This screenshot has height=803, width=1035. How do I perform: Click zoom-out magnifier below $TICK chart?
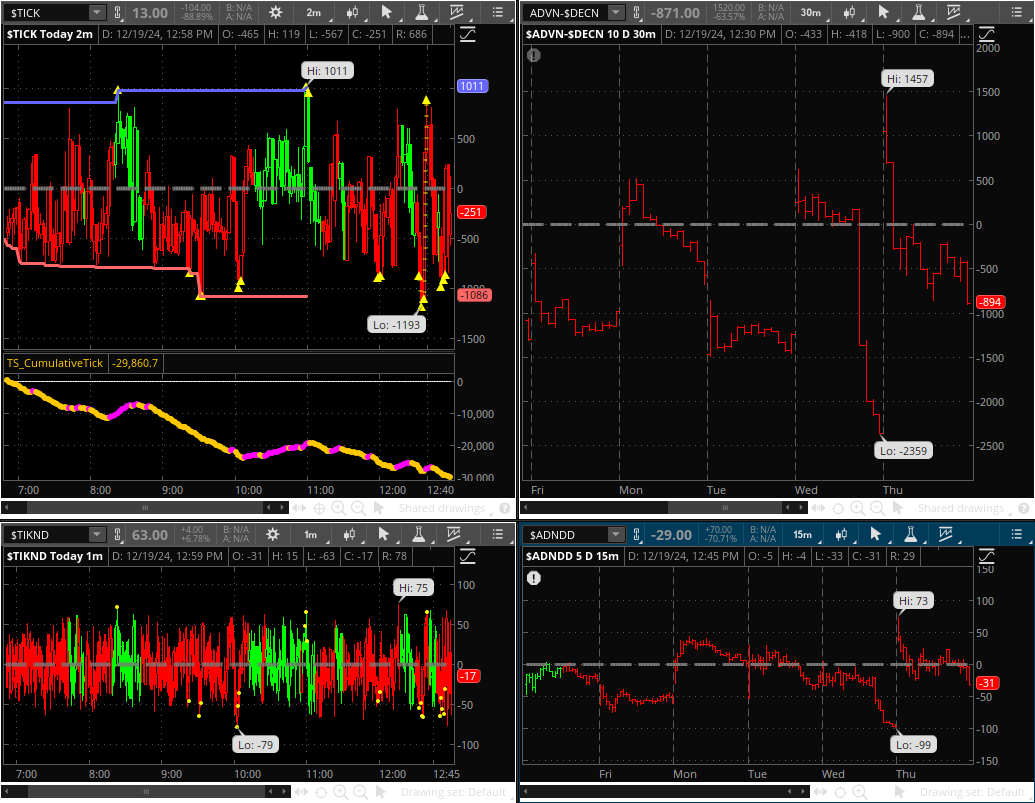pyautogui.click(x=358, y=508)
